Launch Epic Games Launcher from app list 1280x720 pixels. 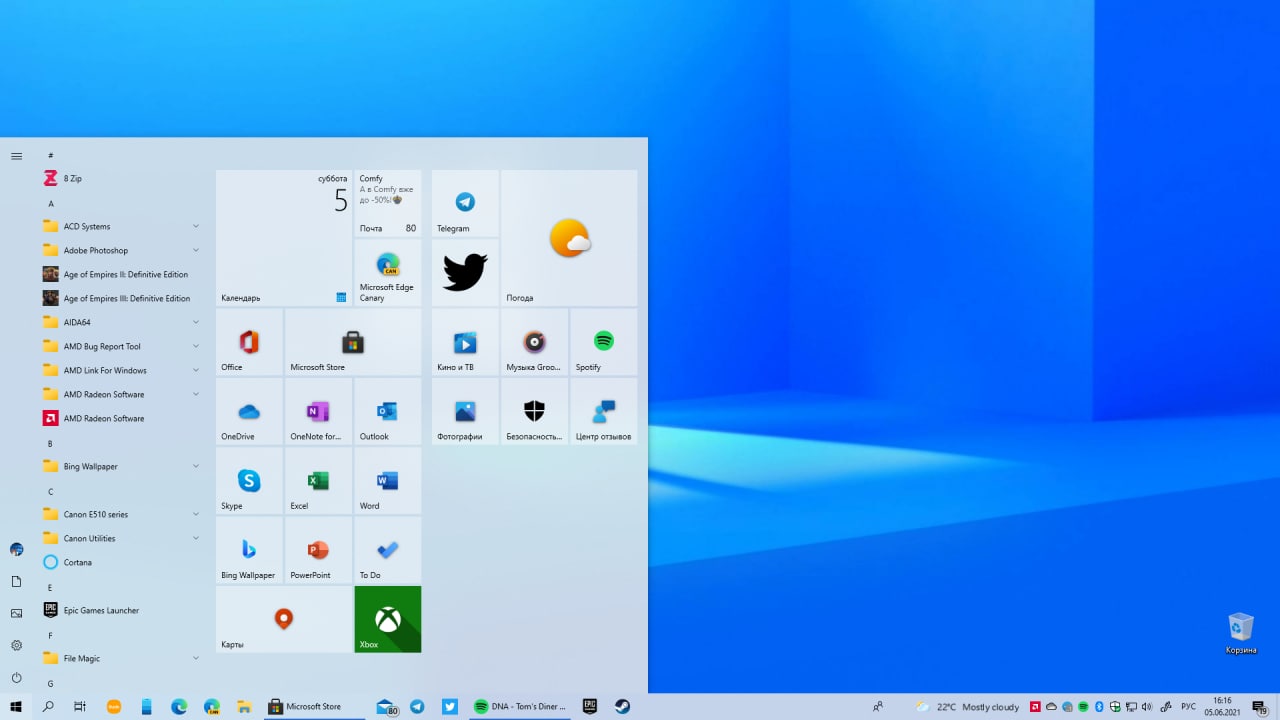pyautogui.click(x=121, y=610)
